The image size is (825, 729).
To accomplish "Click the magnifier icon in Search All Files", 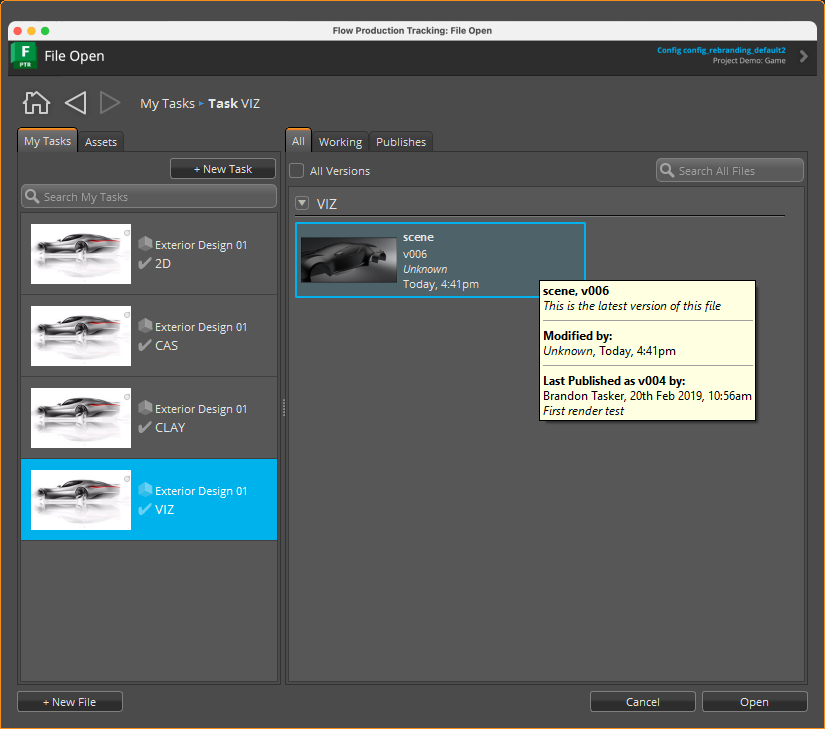I will [x=667, y=170].
